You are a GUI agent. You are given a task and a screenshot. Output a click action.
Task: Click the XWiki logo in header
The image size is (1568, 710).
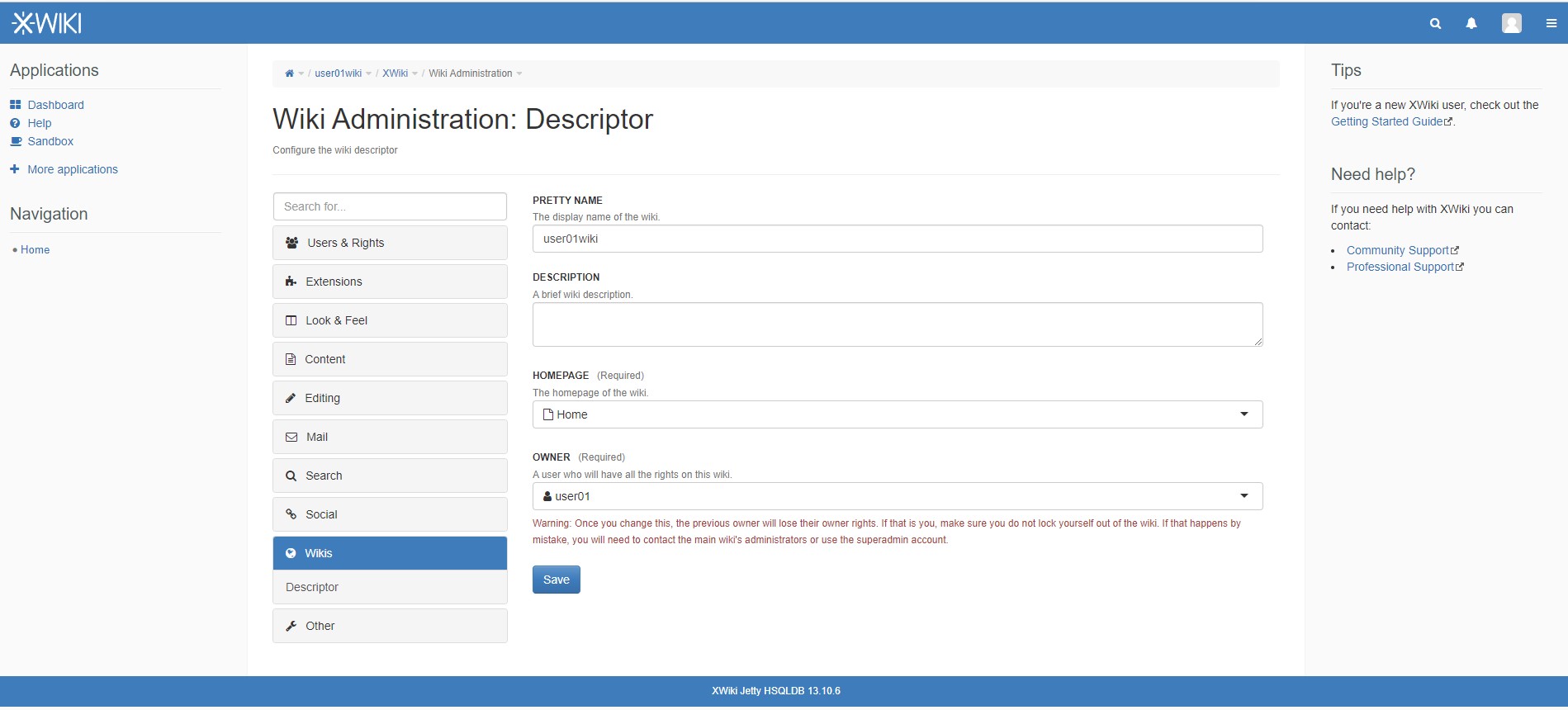click(x=46, y=23)
